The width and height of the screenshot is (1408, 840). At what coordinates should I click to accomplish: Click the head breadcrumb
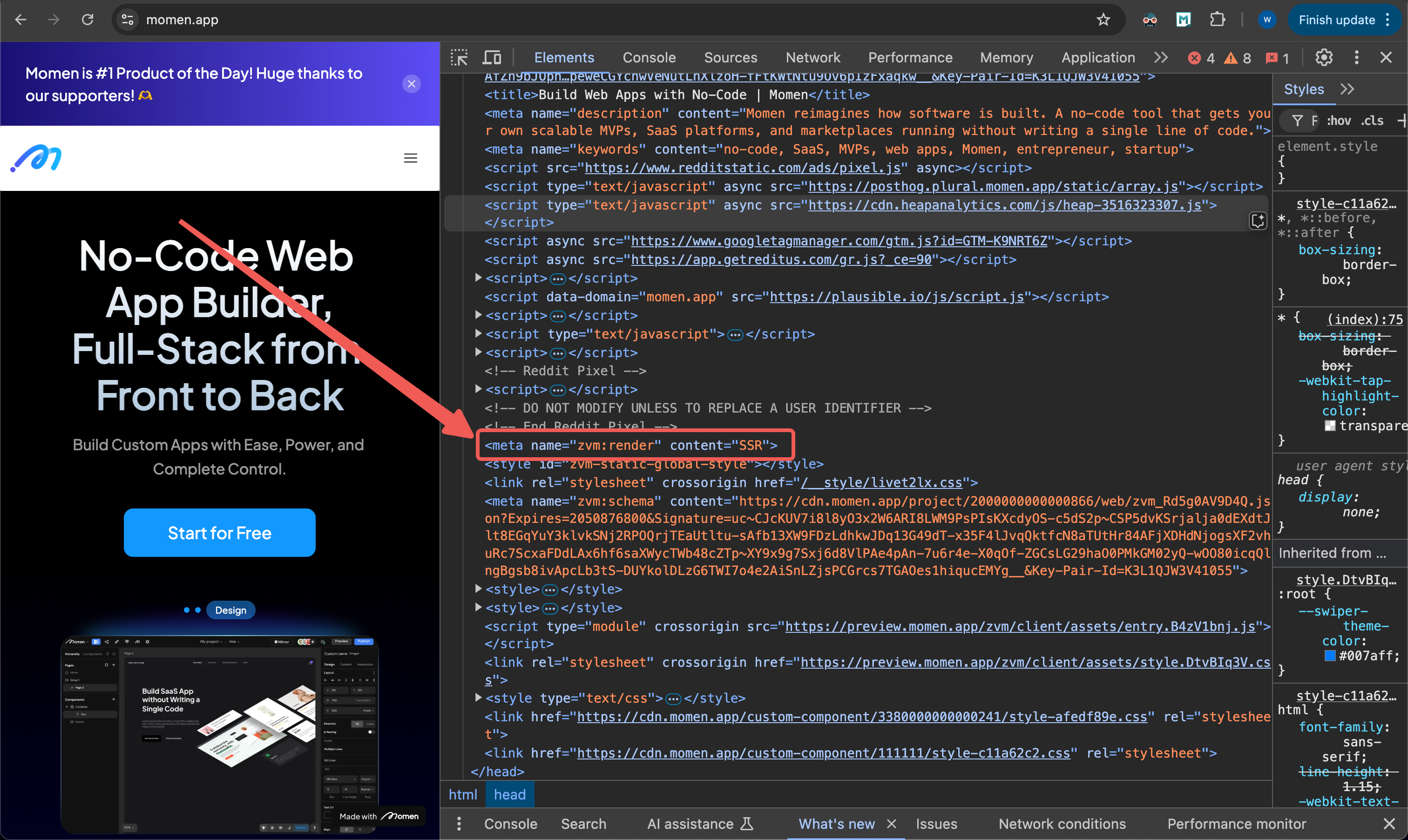click(x=509, y=795)
